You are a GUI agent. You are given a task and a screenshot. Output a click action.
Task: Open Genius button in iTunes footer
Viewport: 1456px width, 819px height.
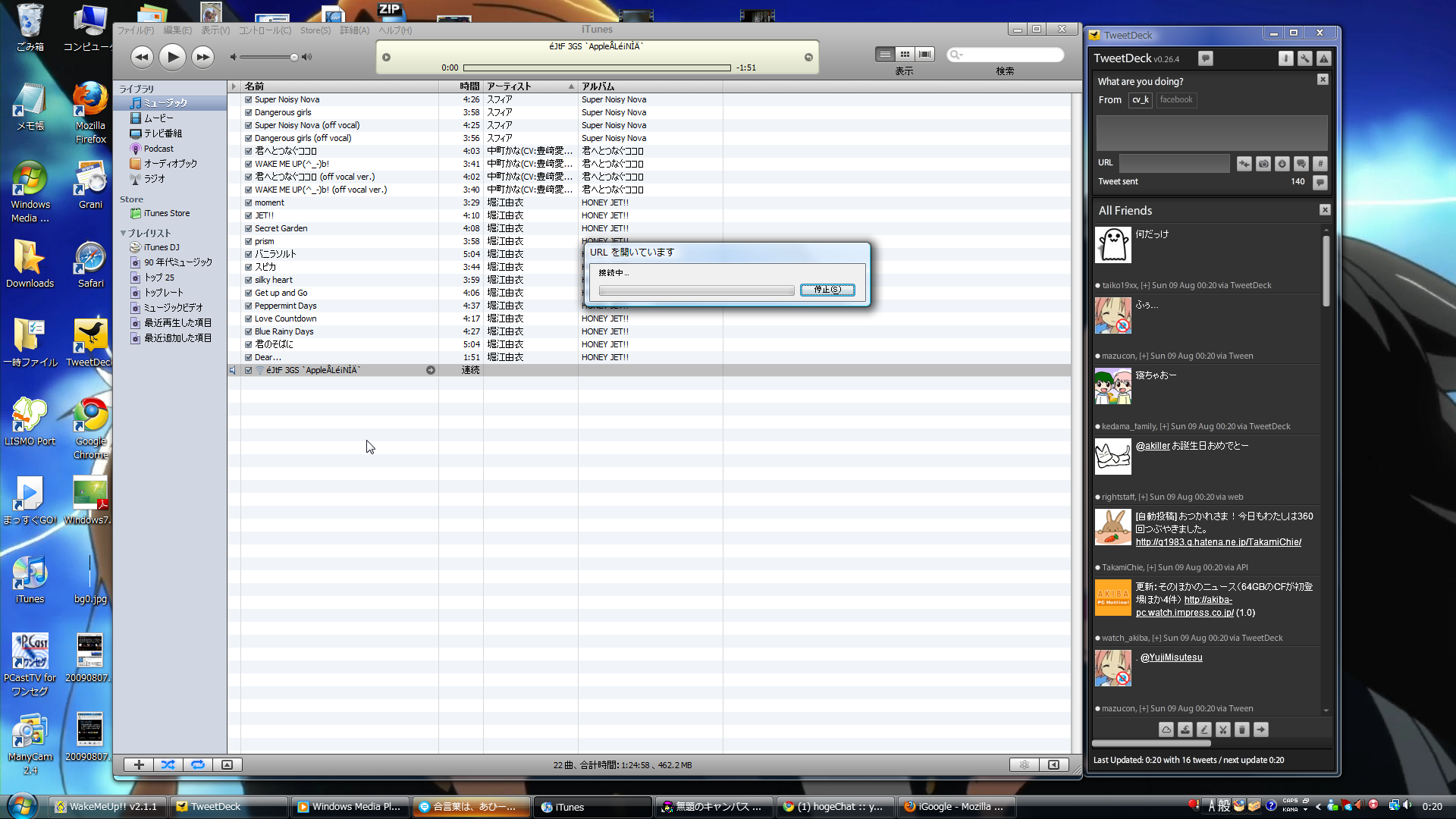tap(1025, 765)
